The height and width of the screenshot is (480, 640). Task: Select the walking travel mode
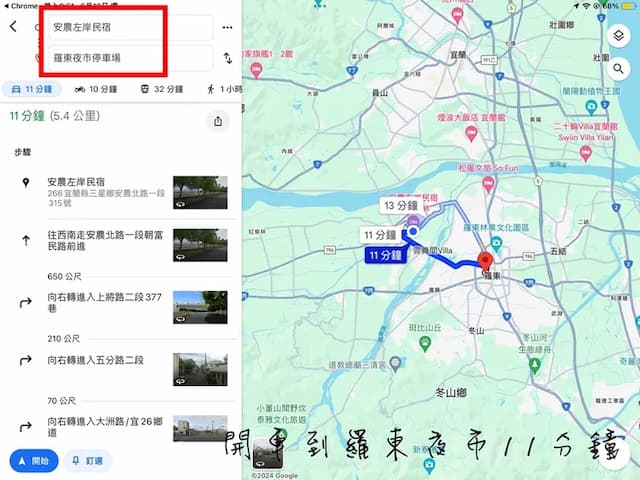point(222,89)
